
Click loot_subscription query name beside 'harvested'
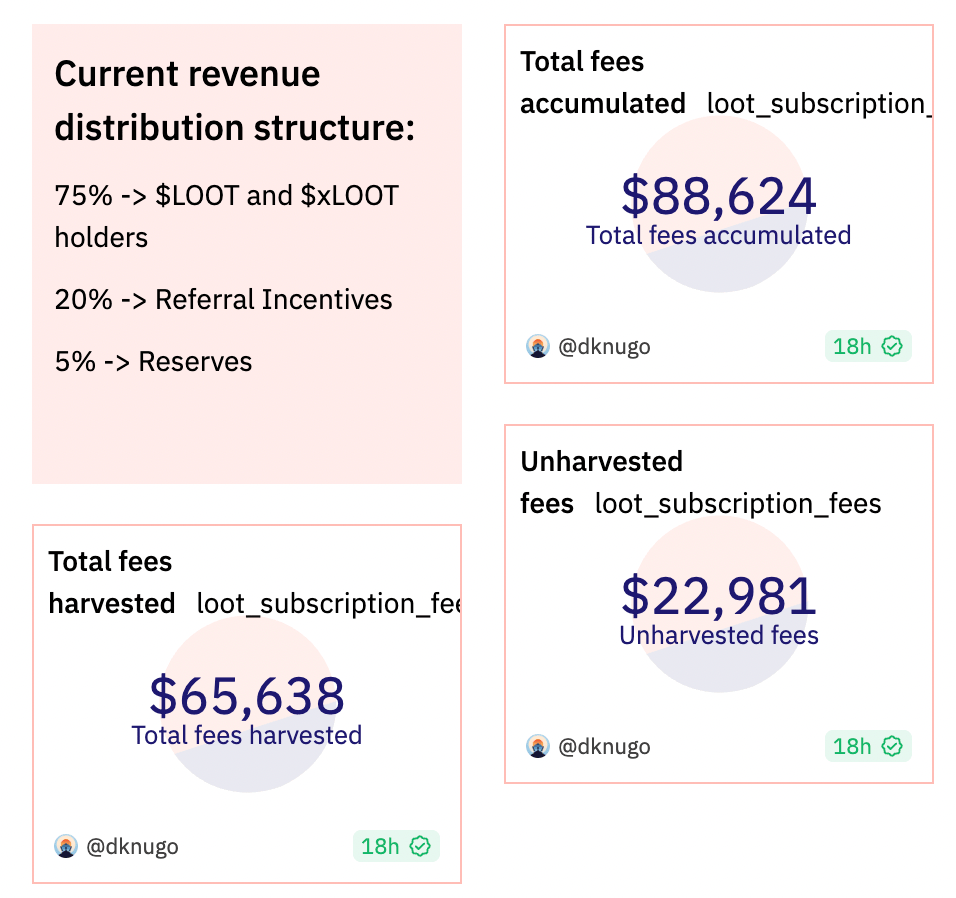pos(327,604)
